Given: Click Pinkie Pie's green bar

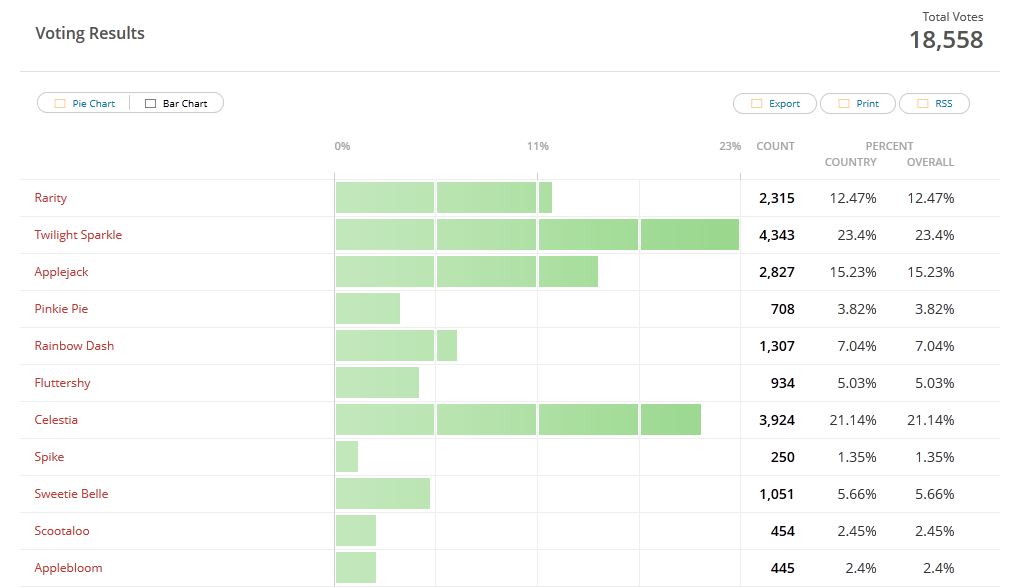Looking at the screenshot, I should tap(368, 309).
